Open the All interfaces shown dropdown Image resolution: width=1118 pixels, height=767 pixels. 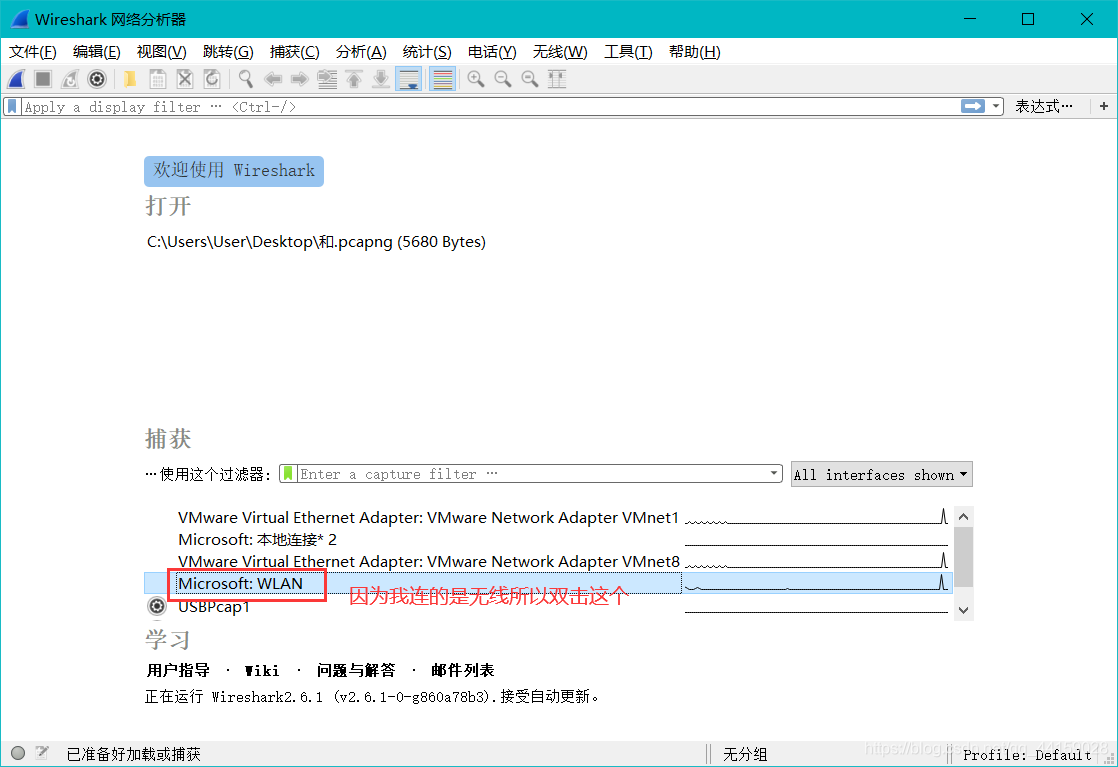click(x=881, y=475)
